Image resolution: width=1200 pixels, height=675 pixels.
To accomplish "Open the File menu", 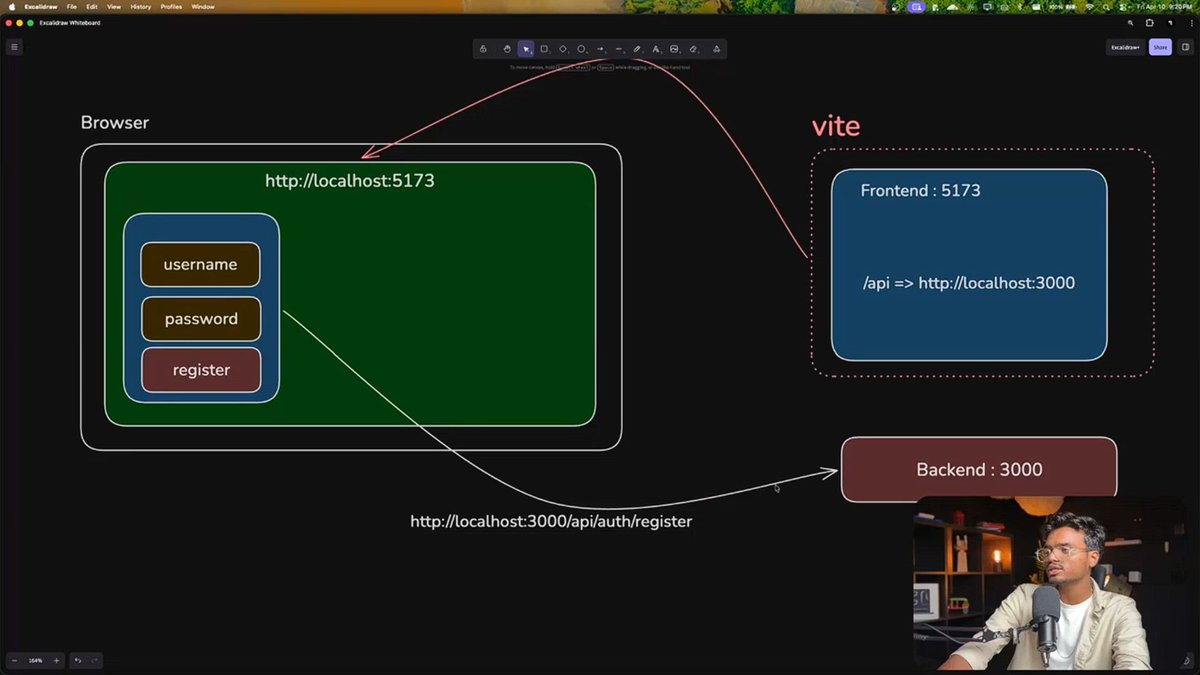I will pyautogui.click(x=72, y=6).
